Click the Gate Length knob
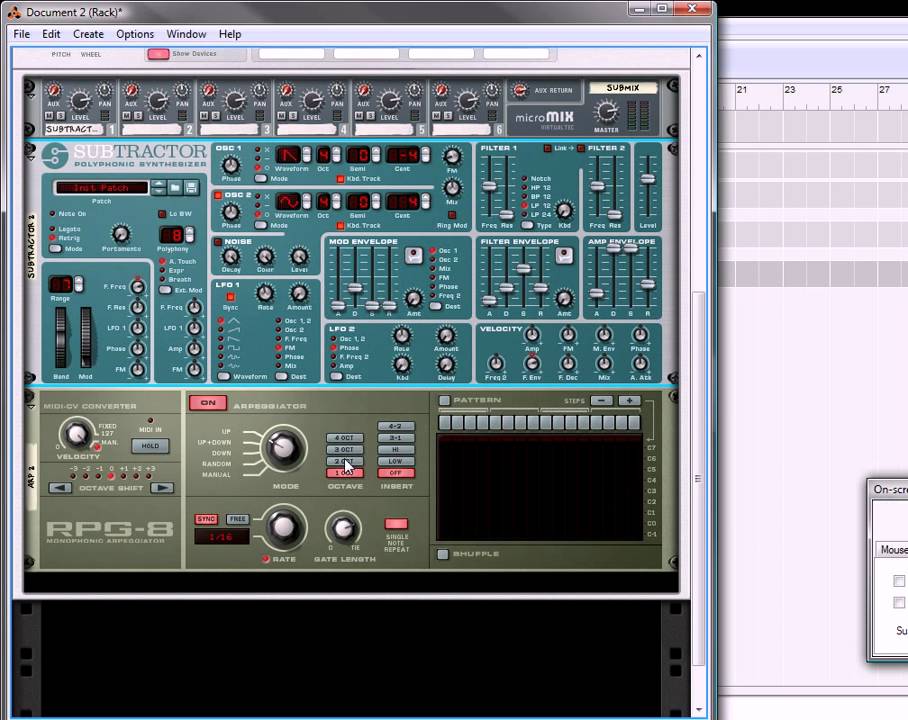The height and width of the screenshot is (720, 908). (343, 528)
